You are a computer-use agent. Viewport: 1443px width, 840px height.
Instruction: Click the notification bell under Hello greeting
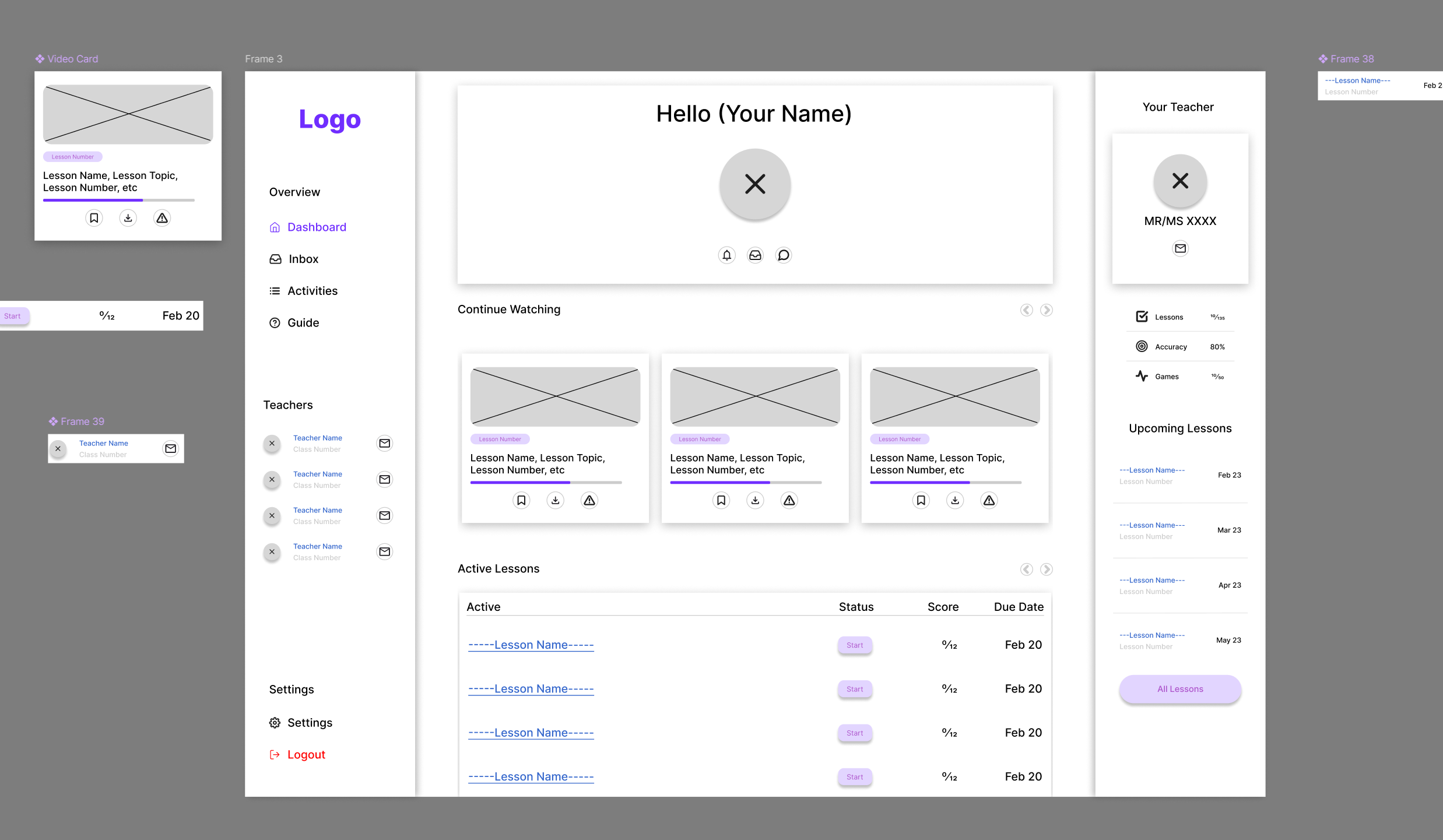click(x=726, y=255)
